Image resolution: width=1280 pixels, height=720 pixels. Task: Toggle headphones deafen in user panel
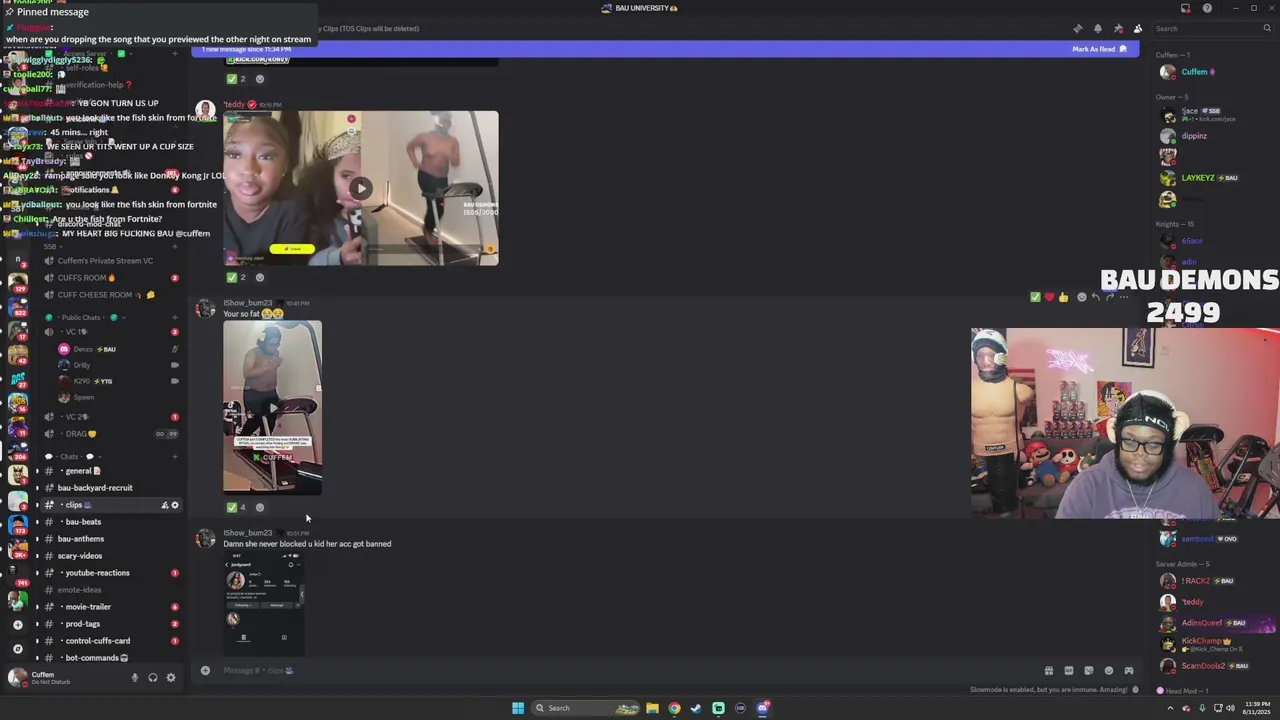[x=153, y=678]
